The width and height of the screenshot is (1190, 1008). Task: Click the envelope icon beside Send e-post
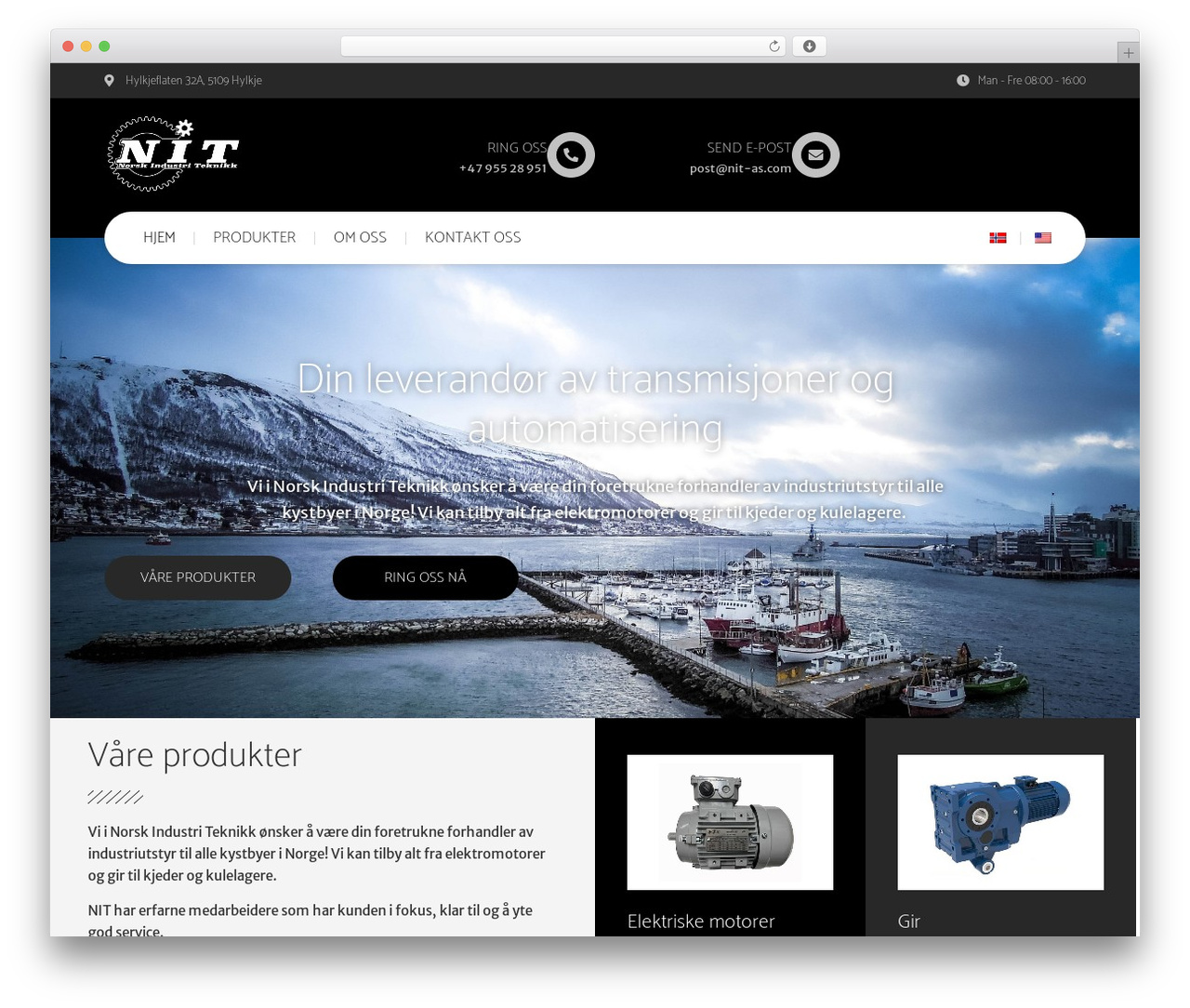click(x=815, y=155)
